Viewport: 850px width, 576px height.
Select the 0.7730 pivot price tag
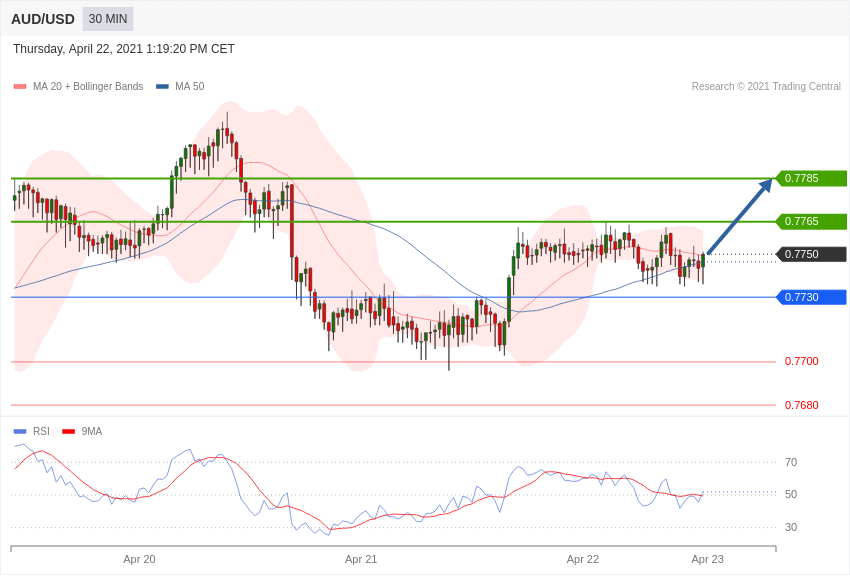pos(812,297)
